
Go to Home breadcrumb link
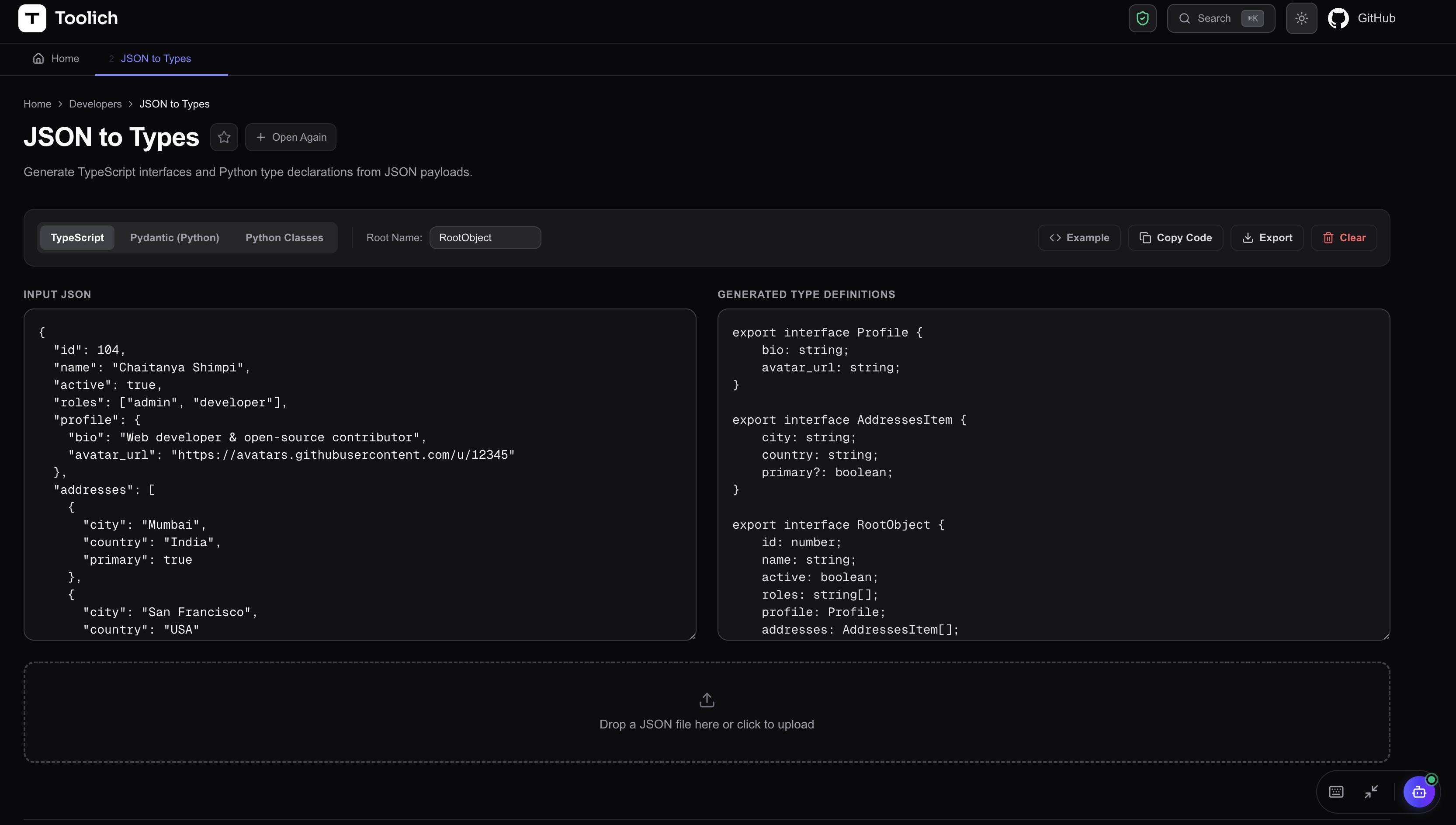[x=38, y=104]
